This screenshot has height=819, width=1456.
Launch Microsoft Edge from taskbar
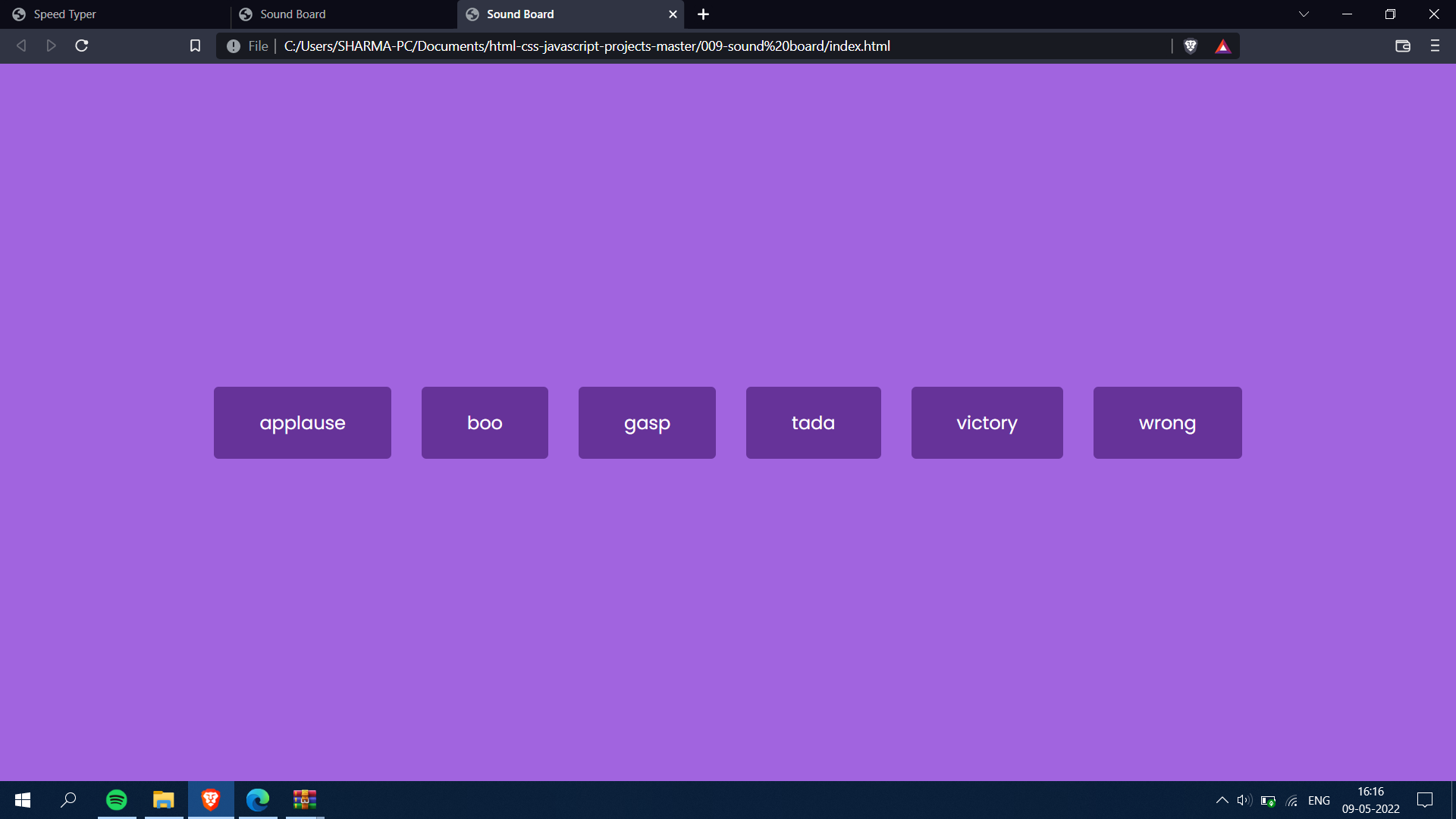258,800
